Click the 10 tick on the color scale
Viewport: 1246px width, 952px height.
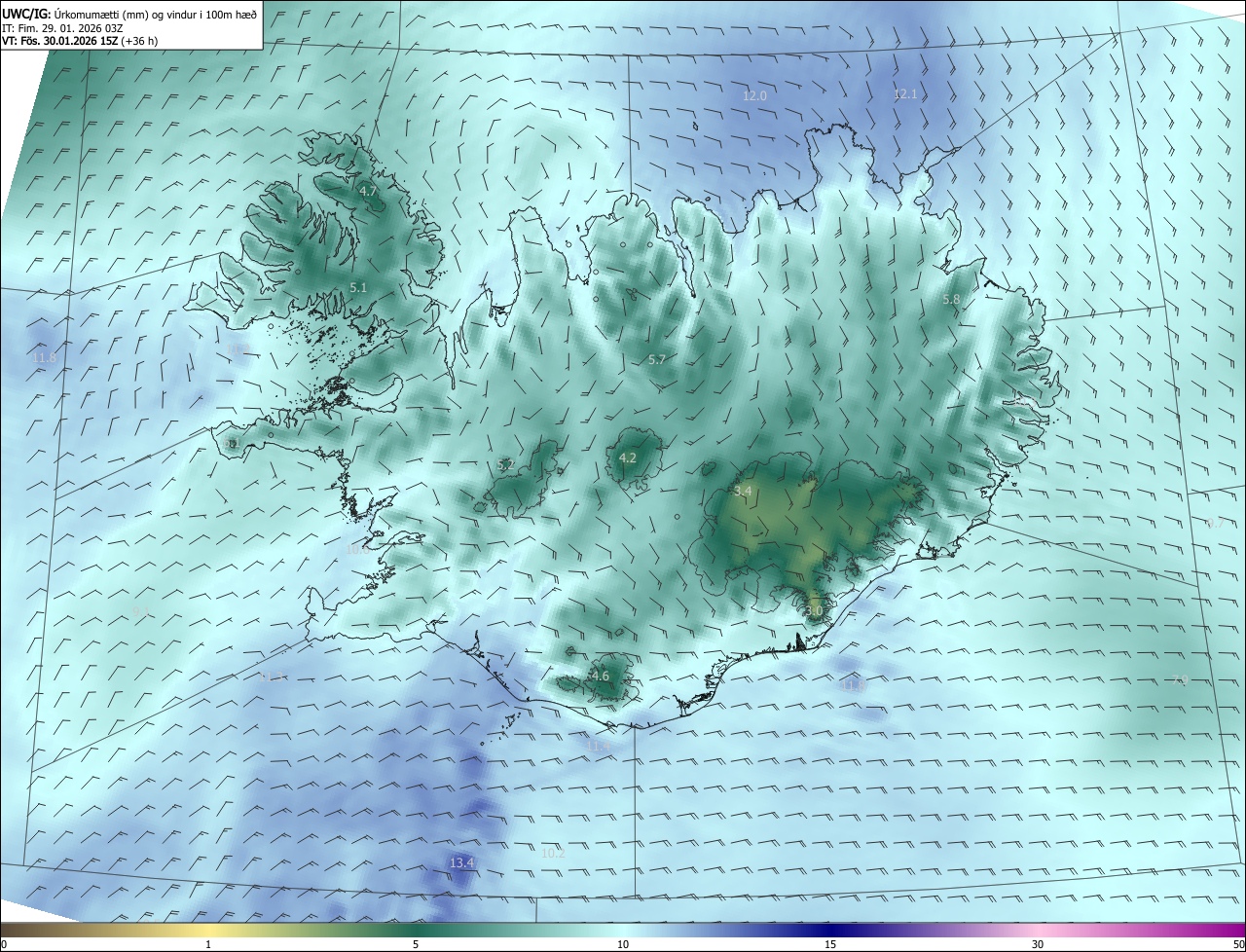coord(623,944)
